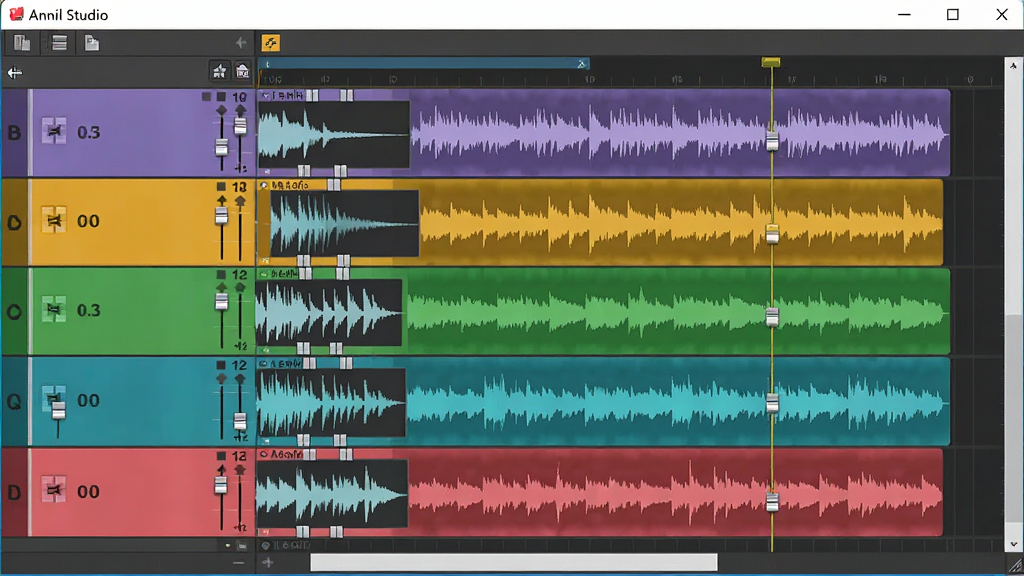Click the document page icon in the toolbar
The height and width of the screenshot is (576, 1024).
pyautogui.click(x=92, y=43)
